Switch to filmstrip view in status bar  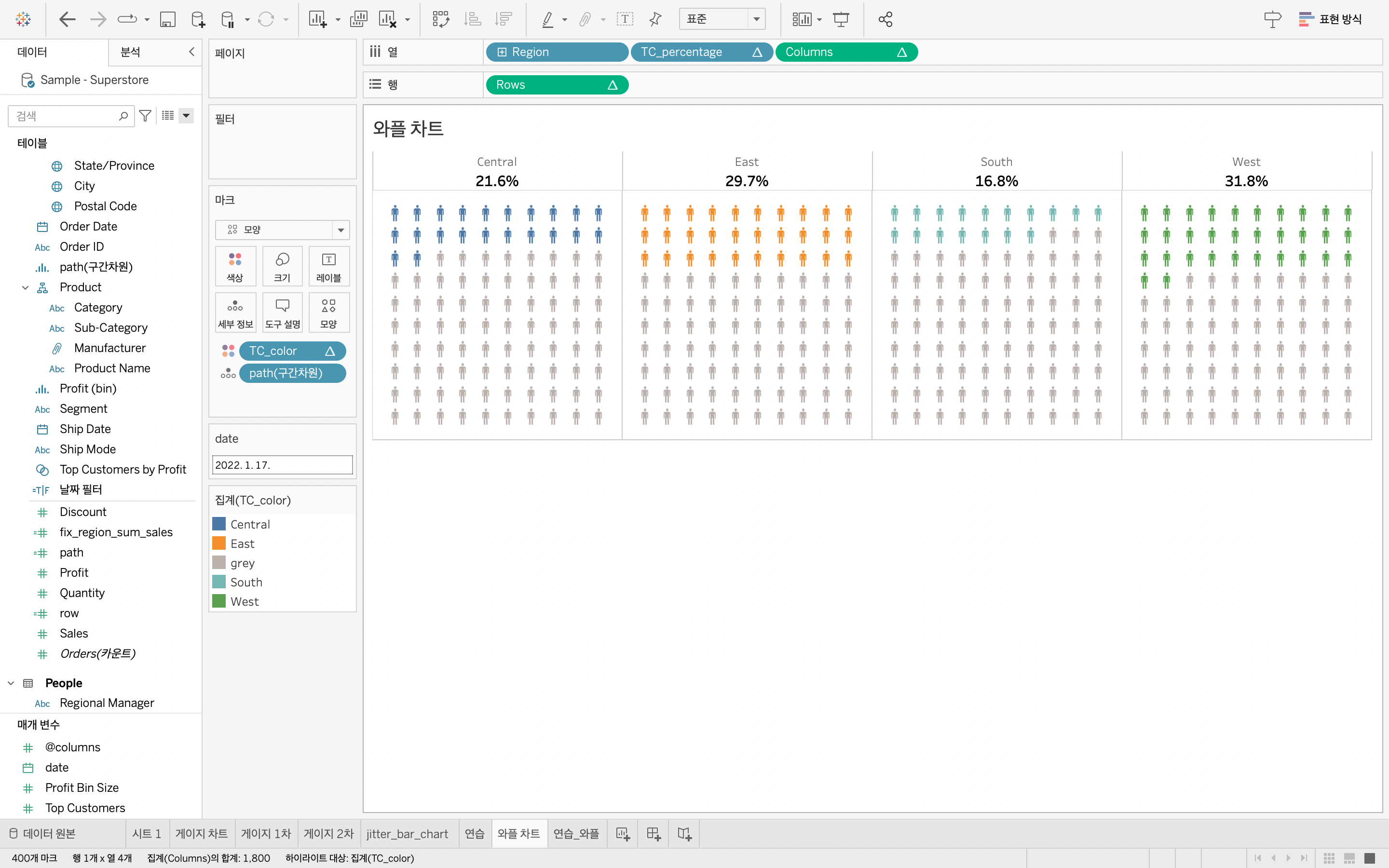tap(1349, 858)
